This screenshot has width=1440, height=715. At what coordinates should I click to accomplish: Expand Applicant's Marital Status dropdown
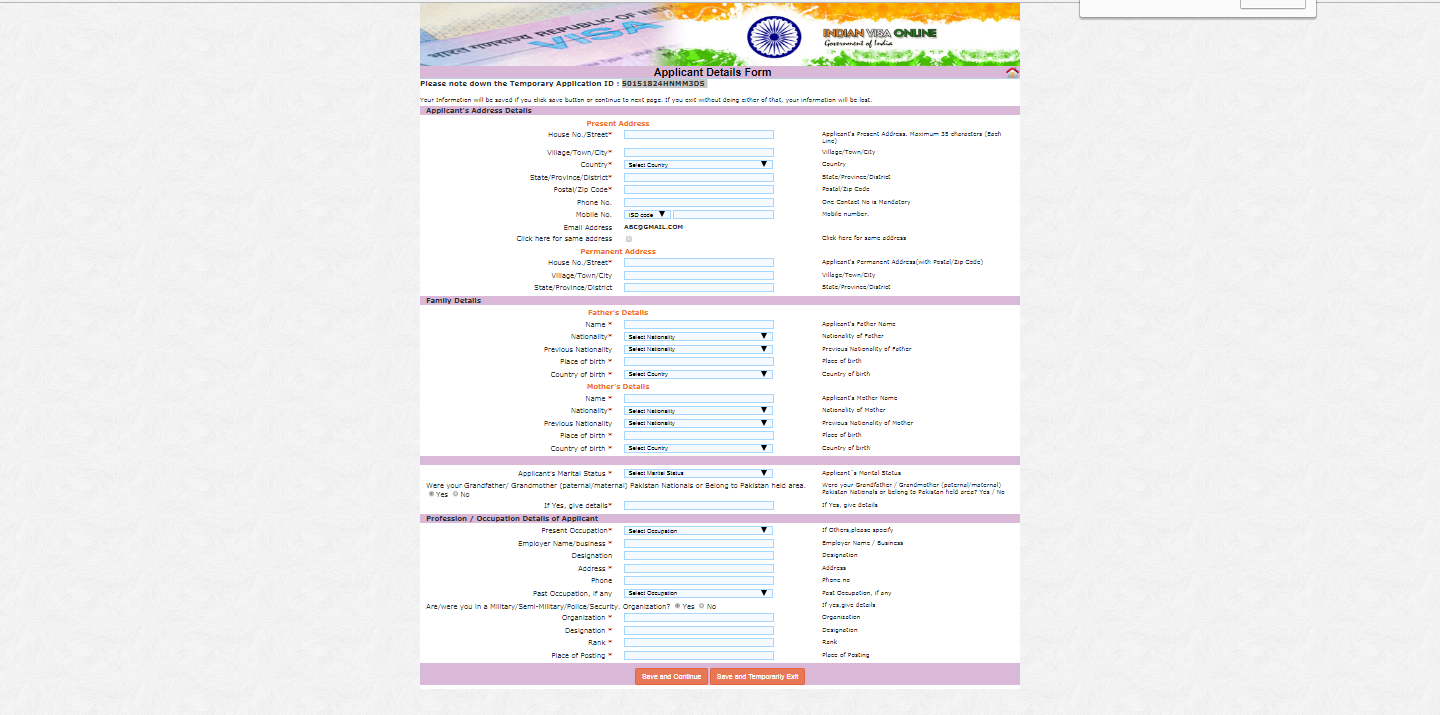tap(698, 473)
